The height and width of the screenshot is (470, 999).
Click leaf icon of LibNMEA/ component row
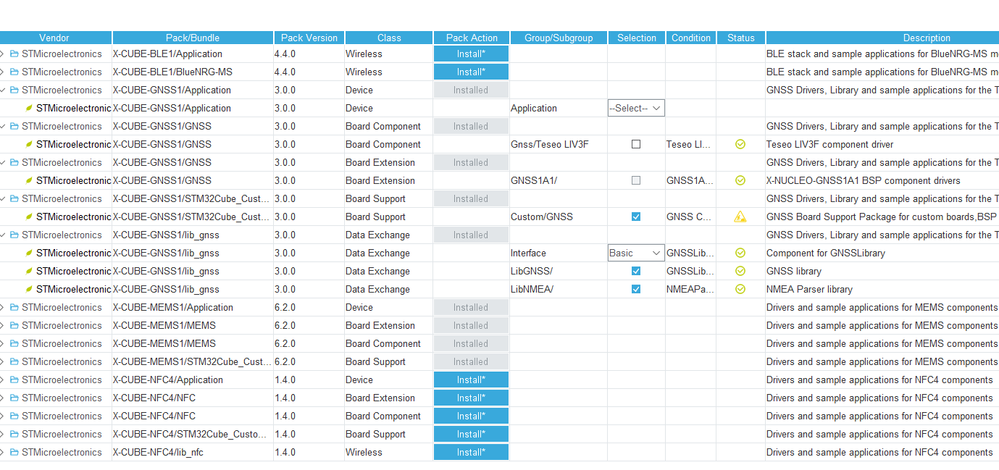coord(29,289)
